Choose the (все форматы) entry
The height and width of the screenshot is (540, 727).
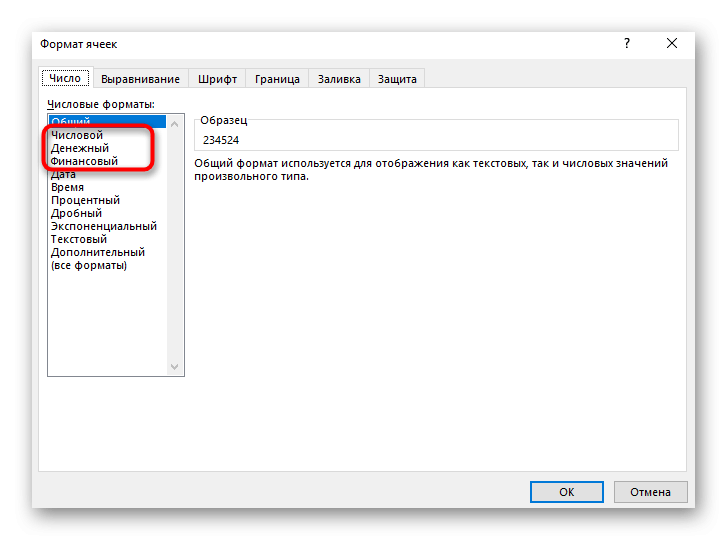[107, 265]
